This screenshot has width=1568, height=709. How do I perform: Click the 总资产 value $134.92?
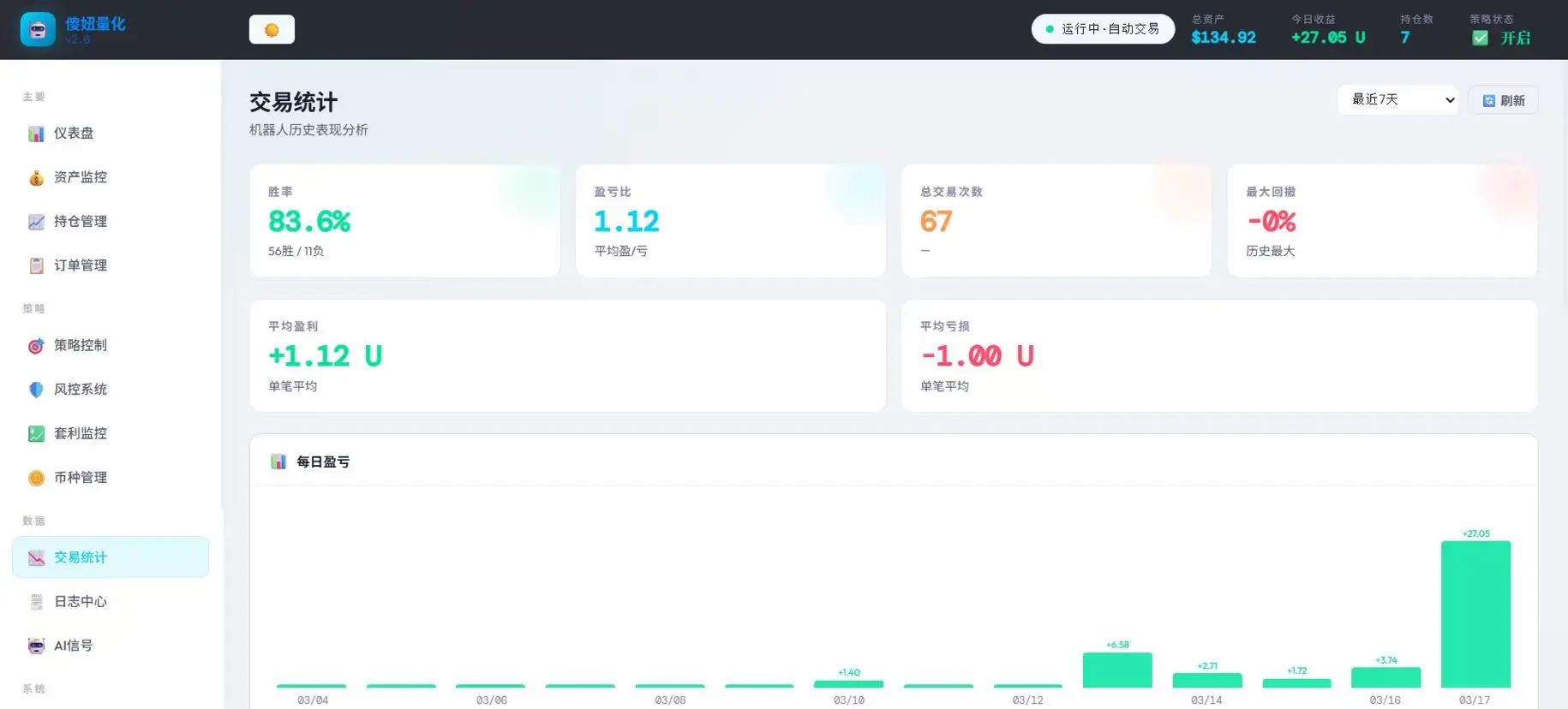pos(1224,38)
